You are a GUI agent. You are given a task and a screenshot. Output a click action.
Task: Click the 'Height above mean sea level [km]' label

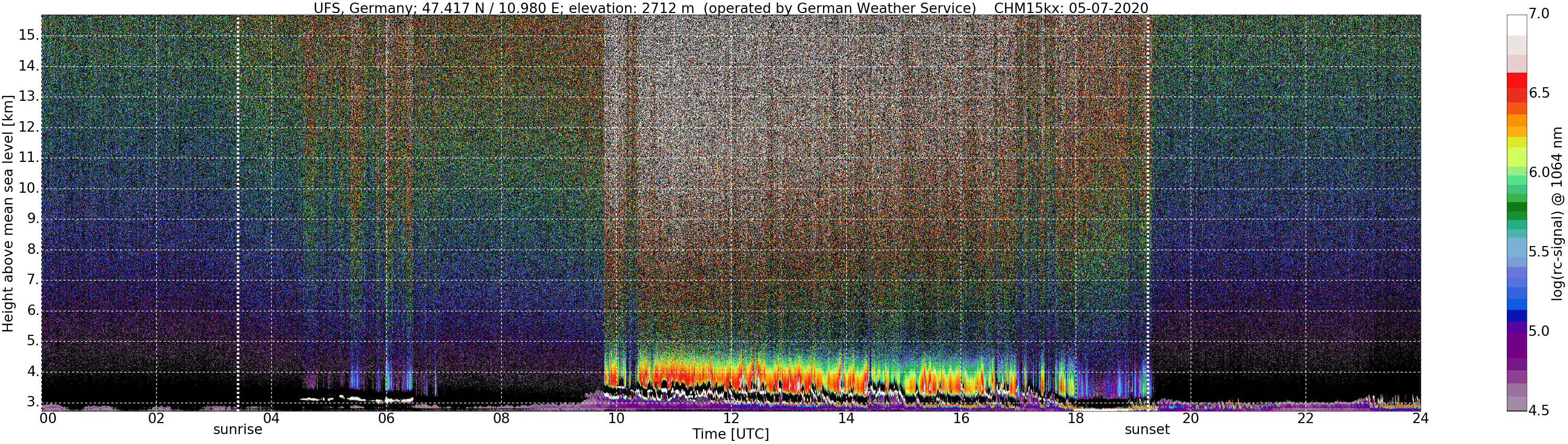click(8, 214)
